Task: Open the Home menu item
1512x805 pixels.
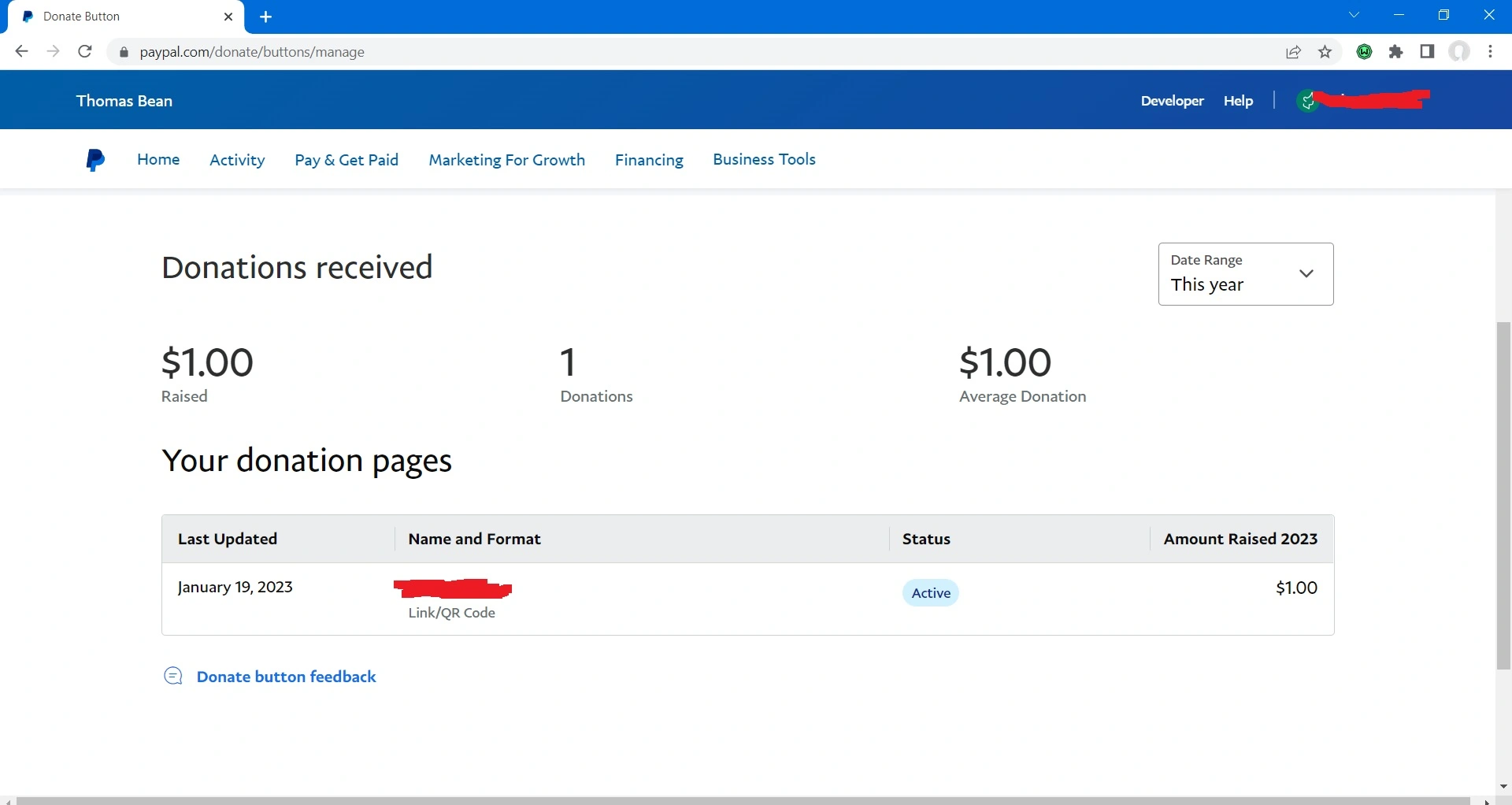Action: coord(158,160)
